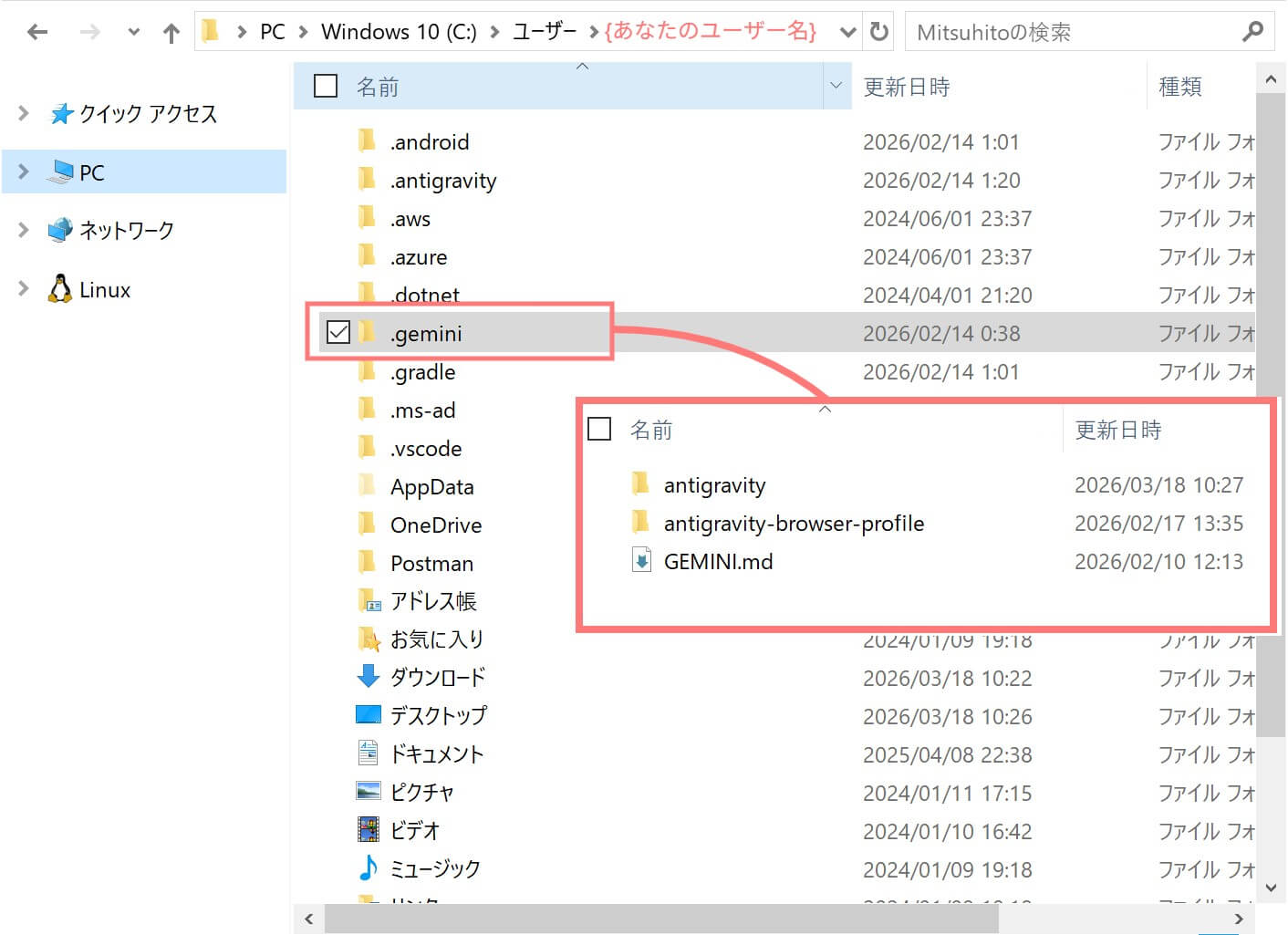Select PC in the navigation pane
Screen dimensions: 1288x935
point(91,172)
